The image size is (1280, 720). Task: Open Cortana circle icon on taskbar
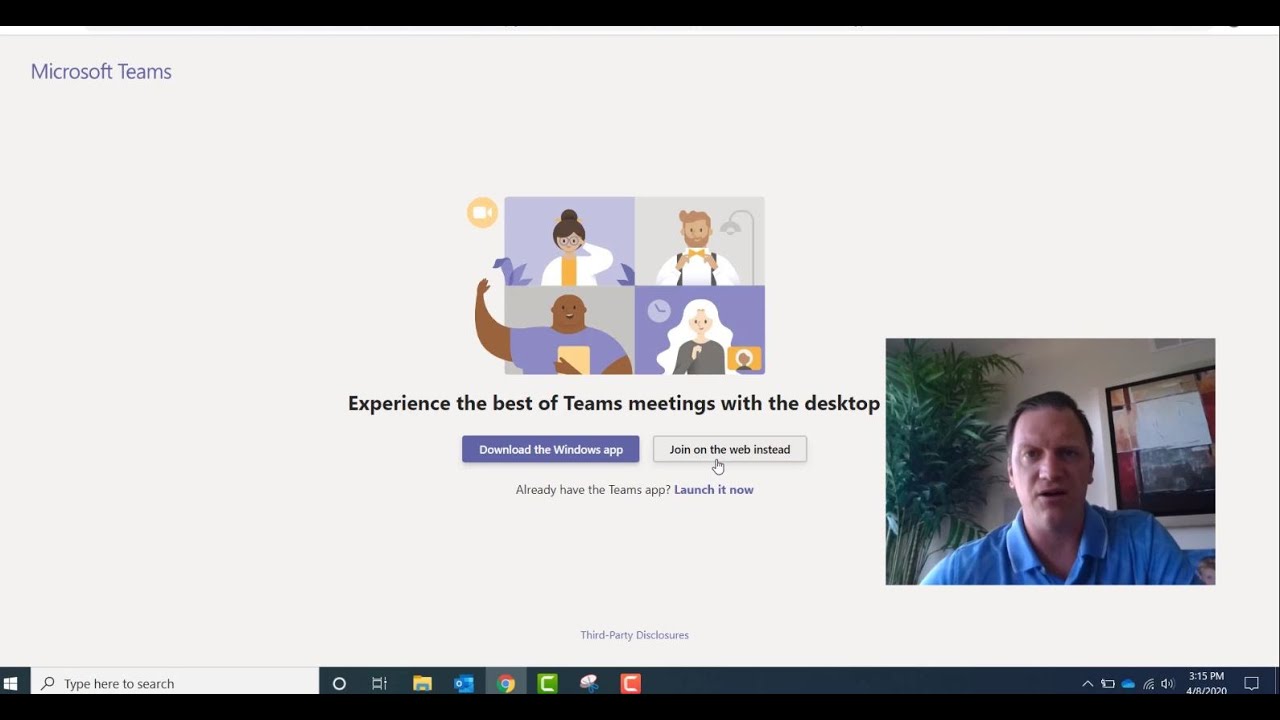point(339,684)
